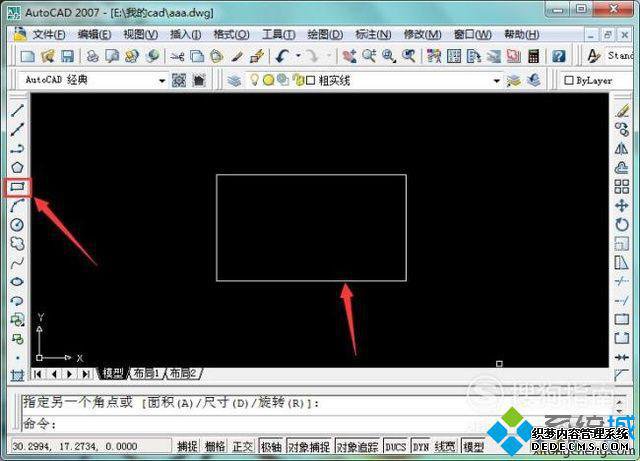Click the Save drawing icon

[x=67, y=56]
